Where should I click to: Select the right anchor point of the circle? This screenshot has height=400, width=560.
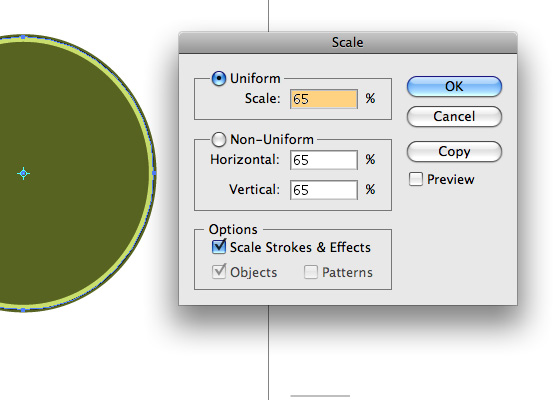click(154, 173)
